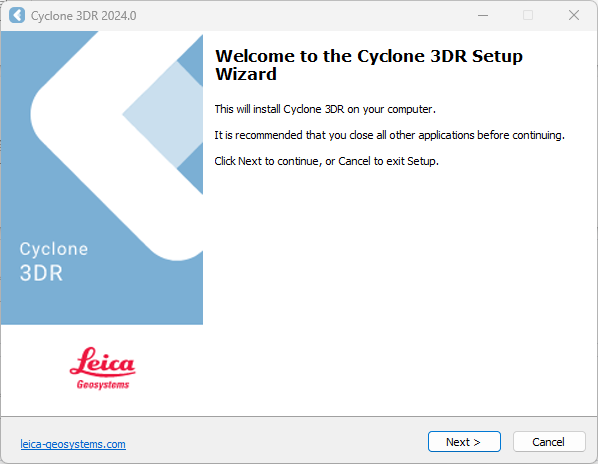Click the 'It is recommended that you close' sentence
598x464 pixels.
click(x=389, y=135)
